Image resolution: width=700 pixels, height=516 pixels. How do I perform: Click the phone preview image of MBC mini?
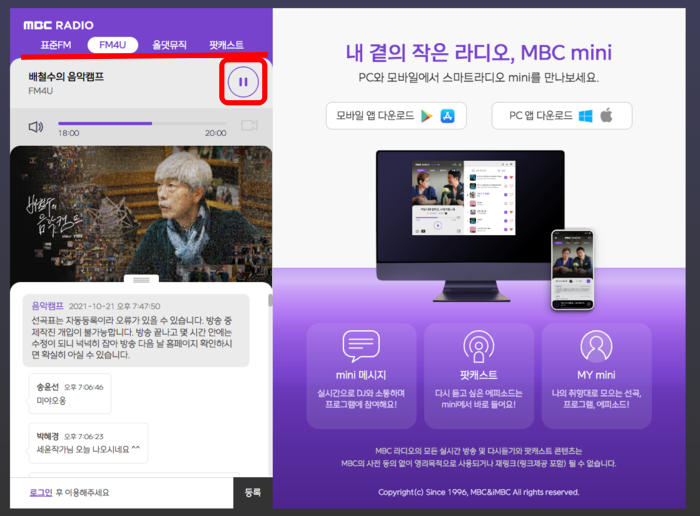573,270
